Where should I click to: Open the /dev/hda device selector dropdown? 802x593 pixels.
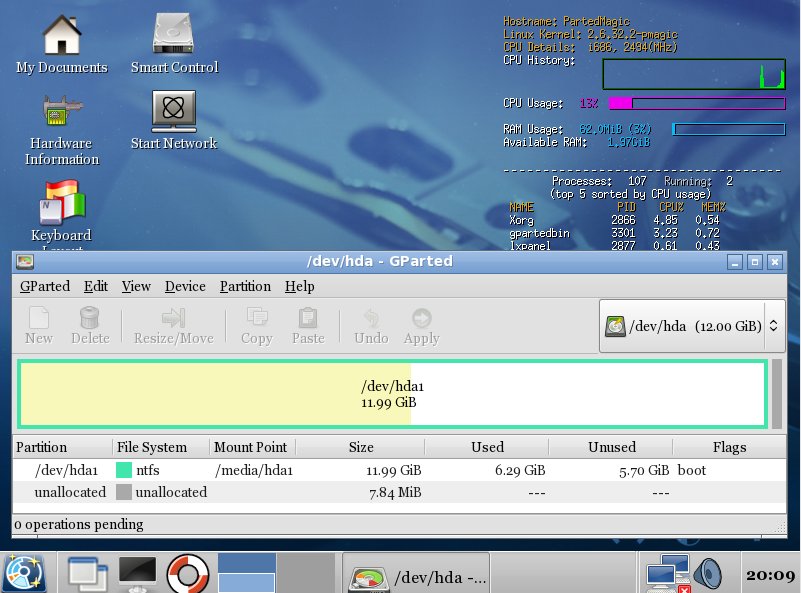point(690,326)
